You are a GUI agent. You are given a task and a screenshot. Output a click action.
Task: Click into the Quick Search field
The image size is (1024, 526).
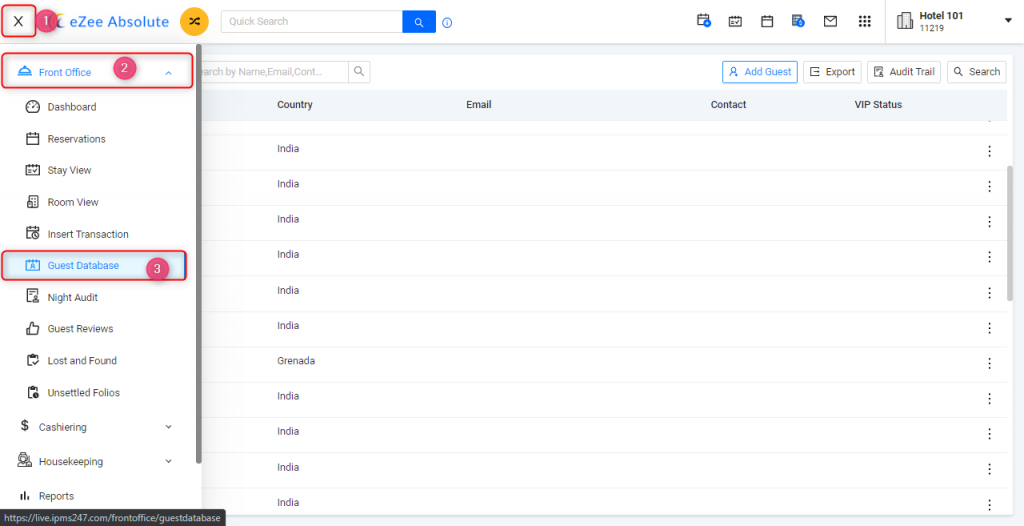coord(312,22)
